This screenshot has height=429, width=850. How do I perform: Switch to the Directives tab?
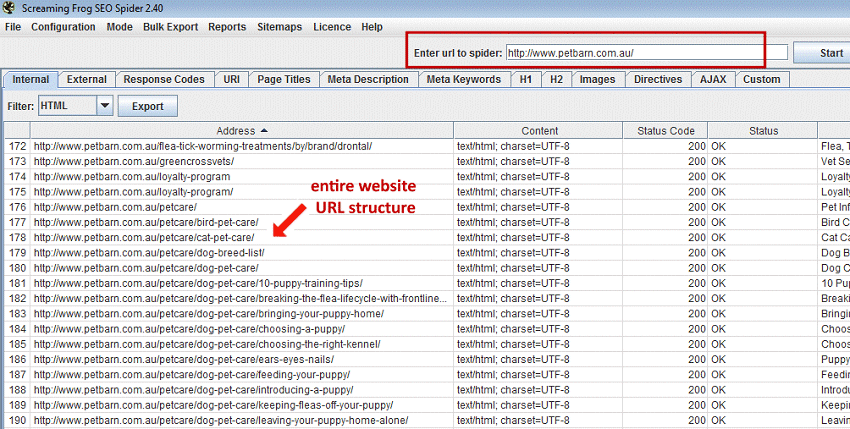tap(658, 79)
